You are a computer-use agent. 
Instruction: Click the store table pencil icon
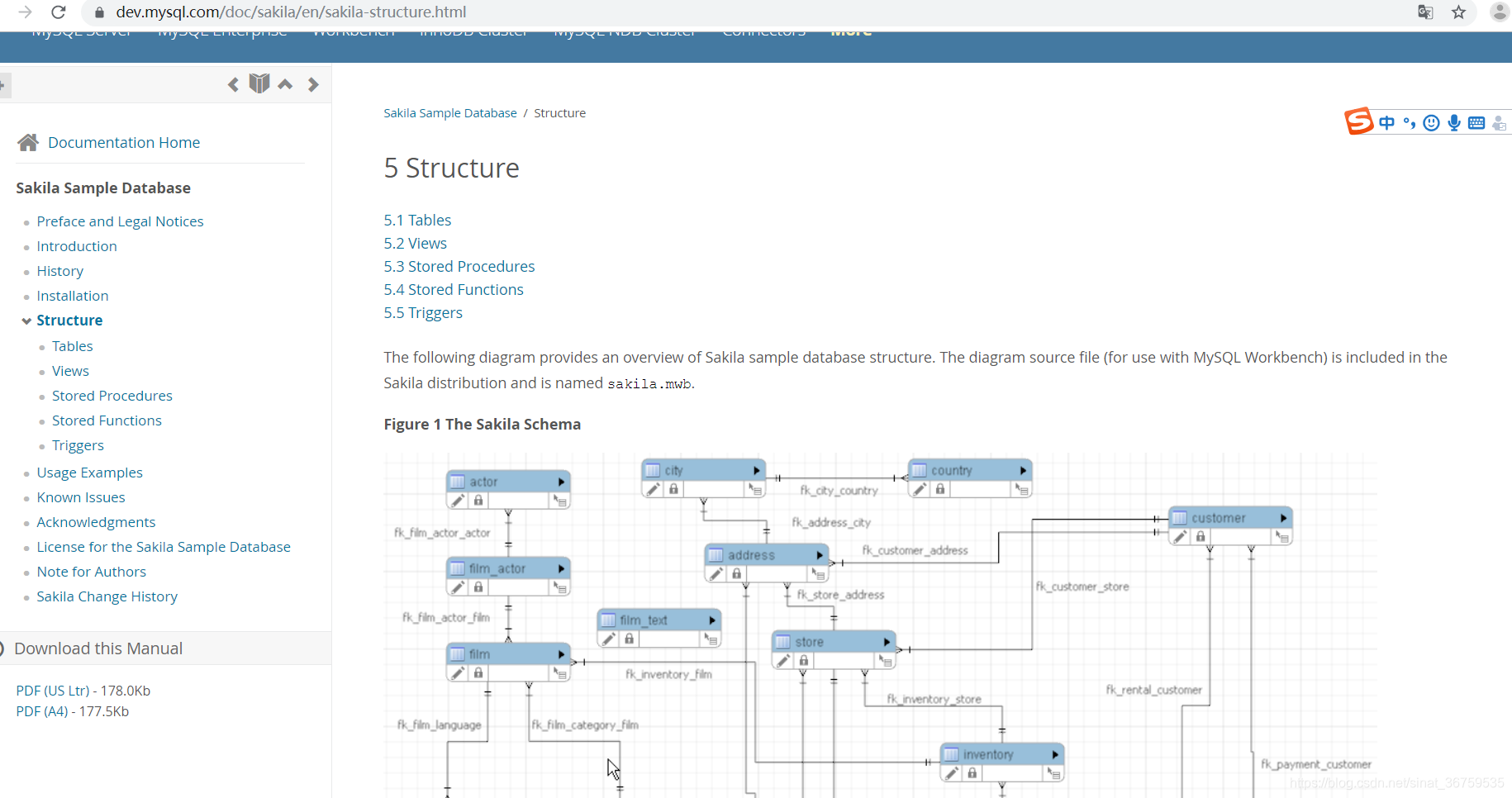tap(782, 661)
